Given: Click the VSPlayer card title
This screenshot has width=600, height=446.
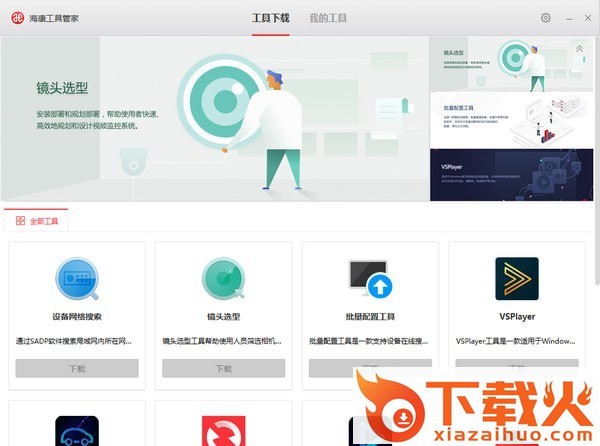Looking at the screenshot, I should [x=517, y=317].
